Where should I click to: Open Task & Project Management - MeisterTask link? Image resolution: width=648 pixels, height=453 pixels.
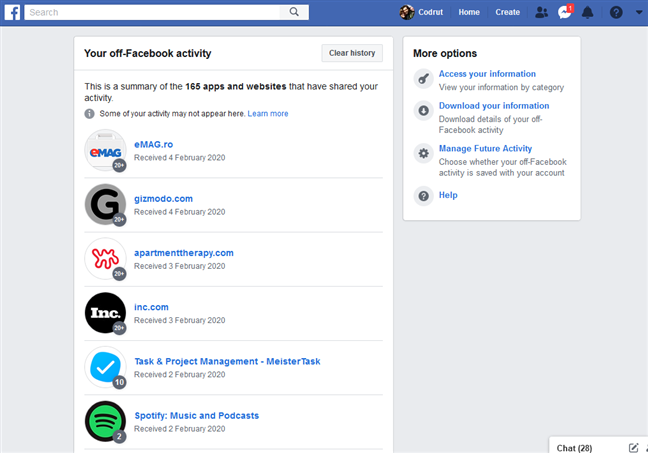[x=227, y=362]
